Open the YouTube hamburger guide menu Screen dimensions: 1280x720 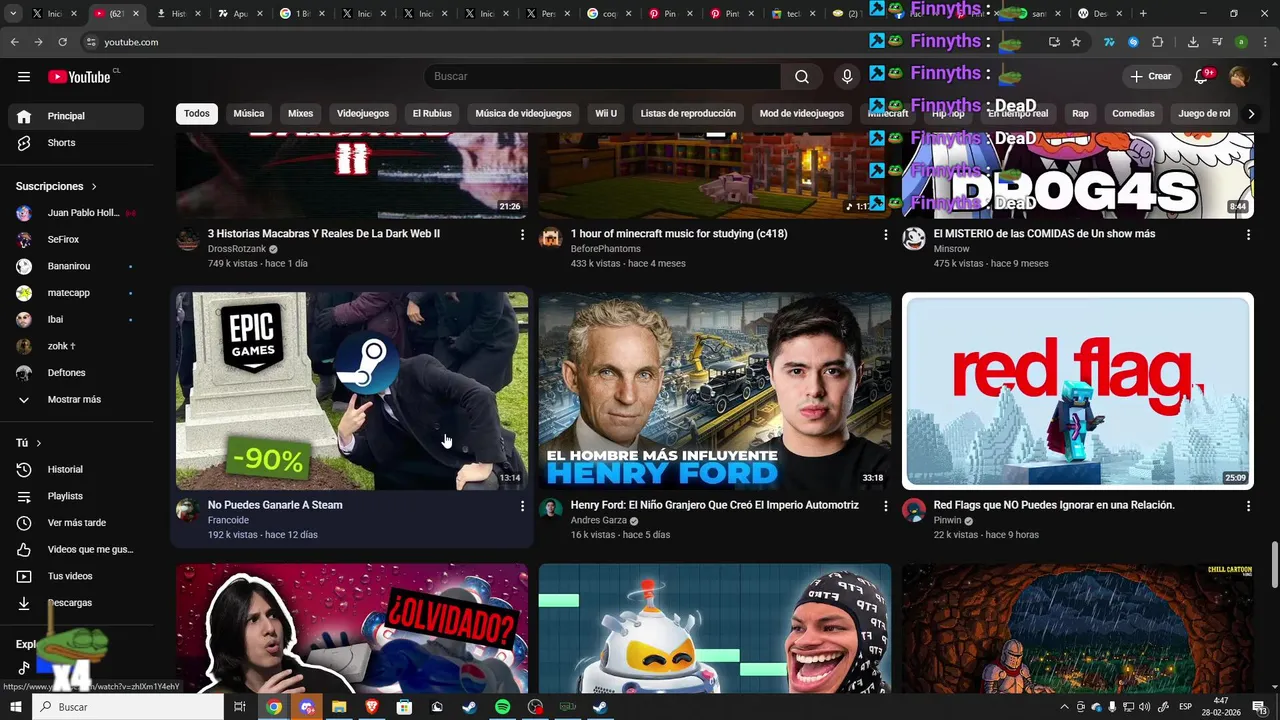point(24,77)
